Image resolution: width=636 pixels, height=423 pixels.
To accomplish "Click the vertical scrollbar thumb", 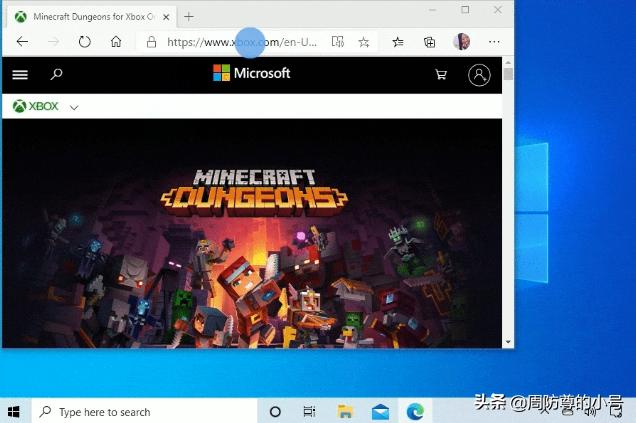I will click(508, 74).
